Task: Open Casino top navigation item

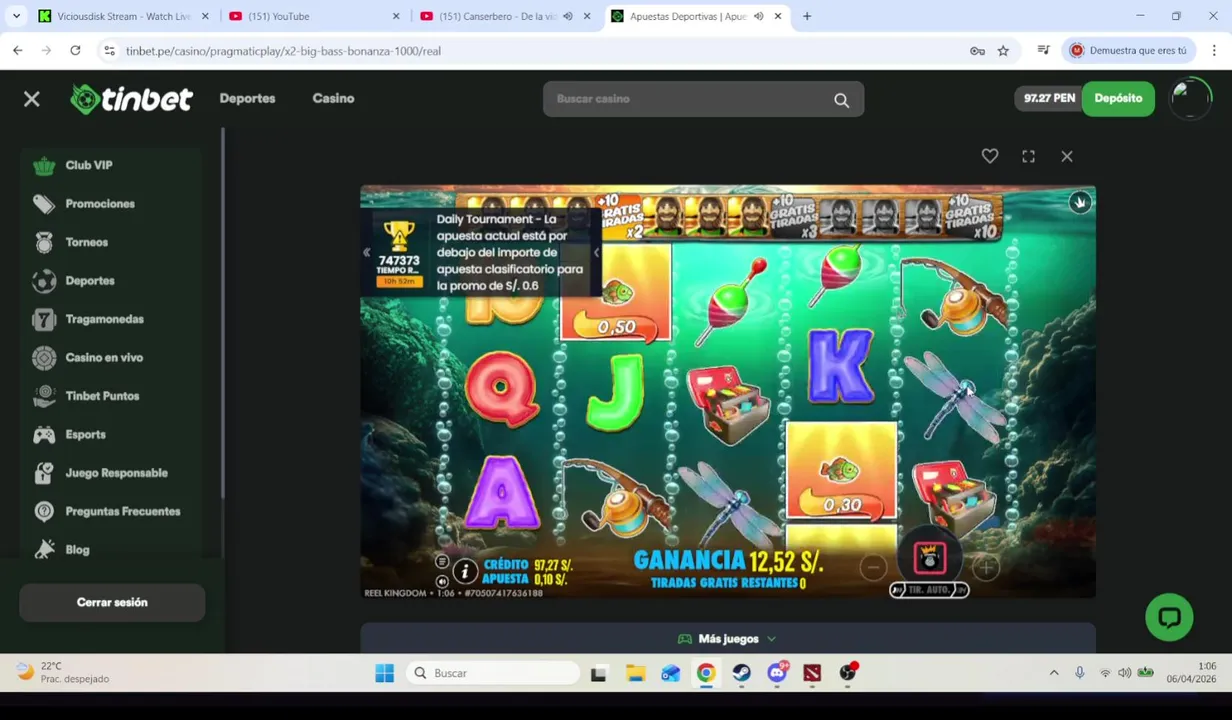Action: (333, 98)
